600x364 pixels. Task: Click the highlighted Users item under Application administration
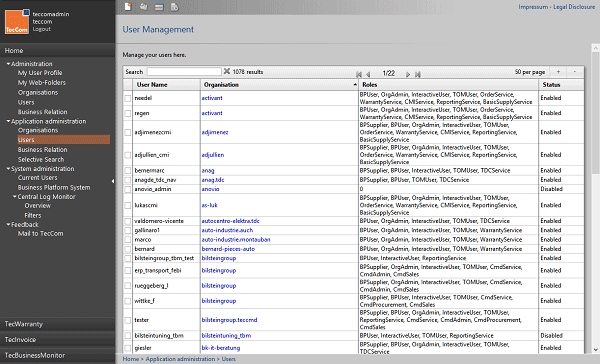coord(64,140)
